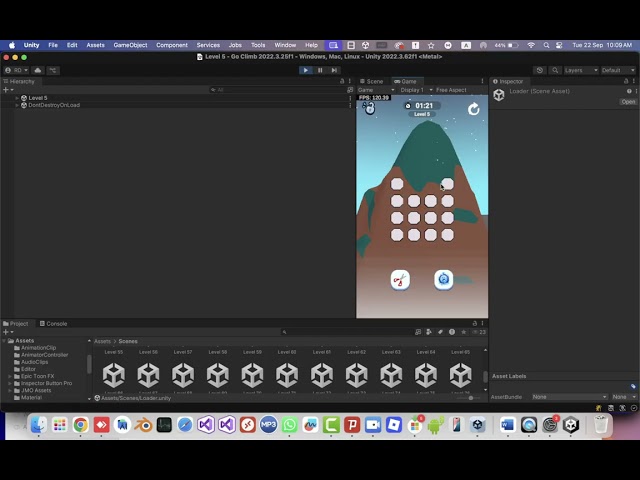Open the Game view mode dropdown

pos(376,90)
